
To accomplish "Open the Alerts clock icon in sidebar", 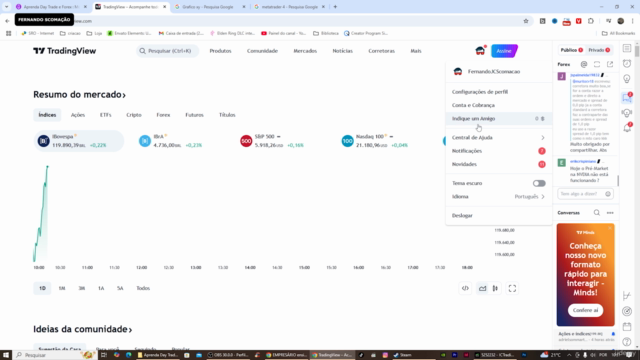I will click(x=627, y=63).
